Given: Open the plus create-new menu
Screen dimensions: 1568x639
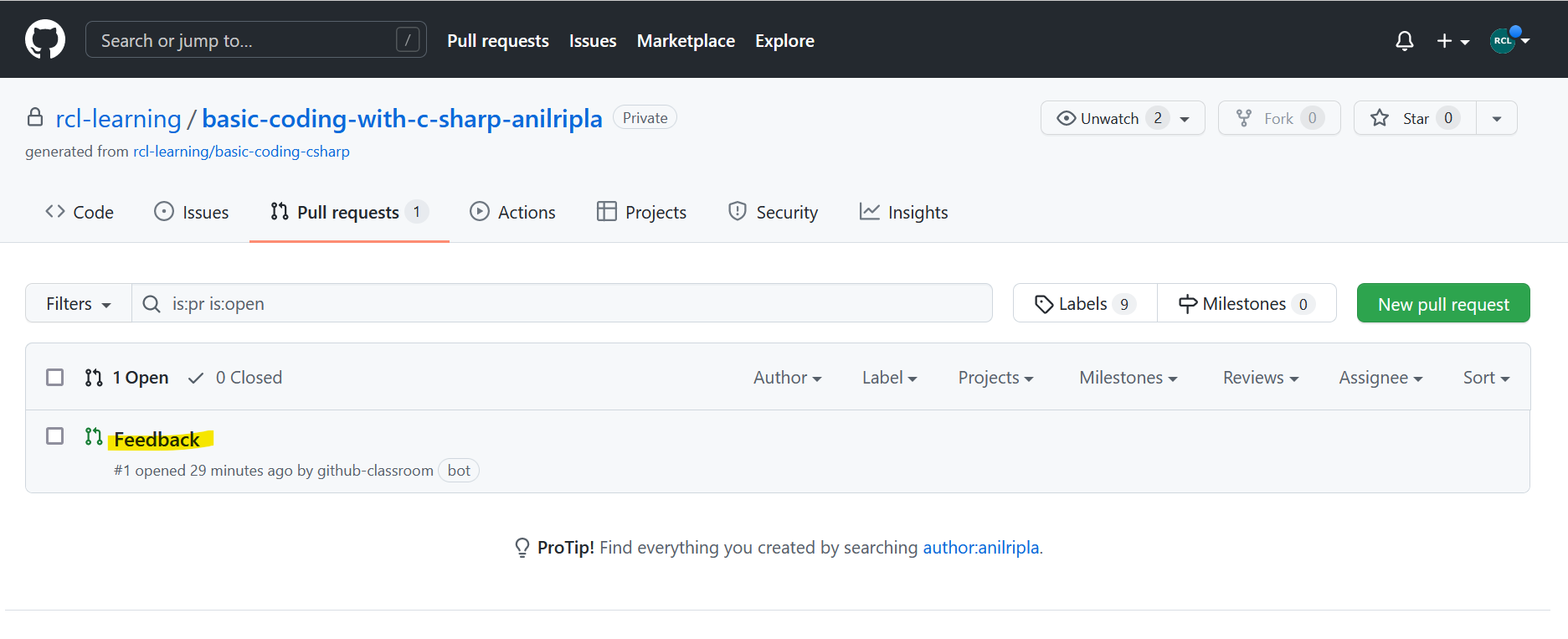Looking at the screenshot, I should [1452, 40].
